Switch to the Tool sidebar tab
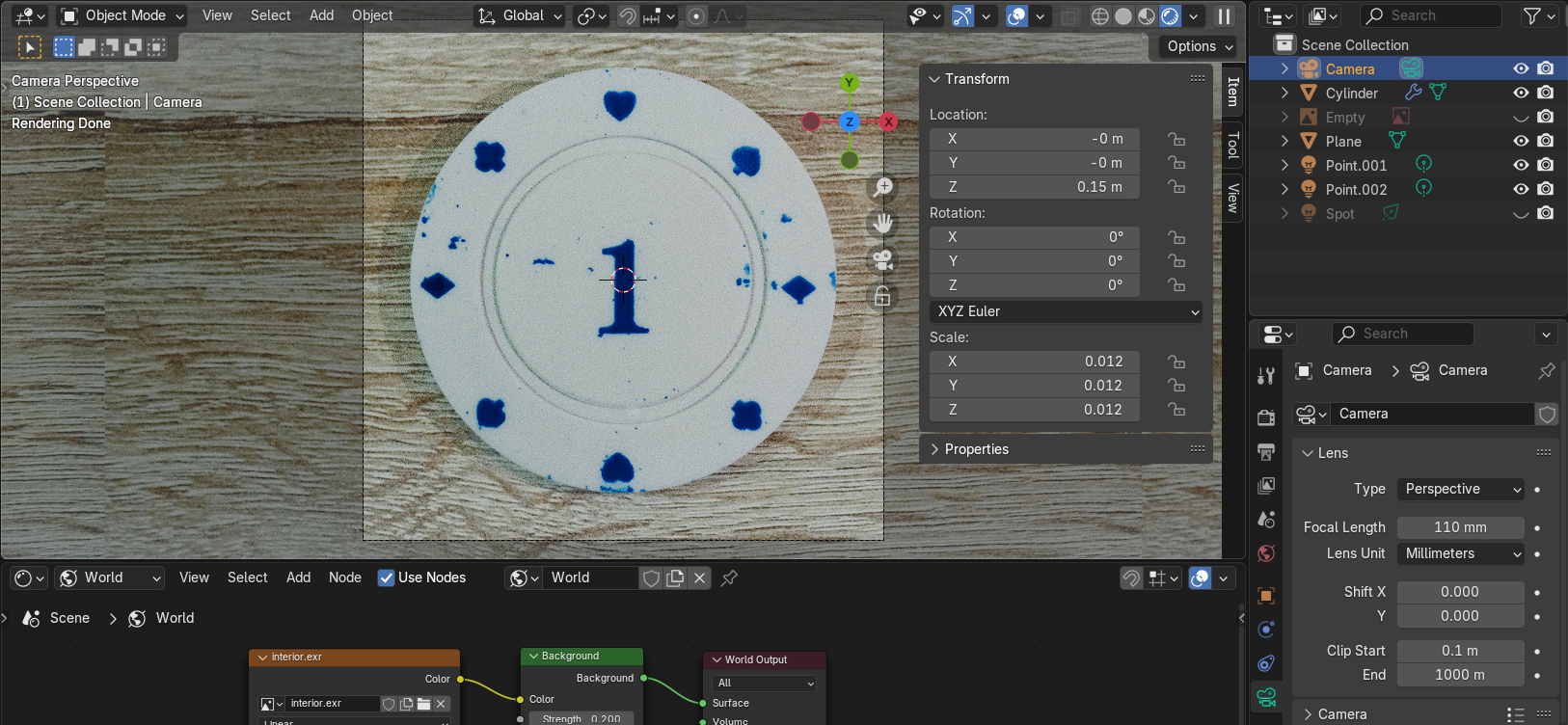This screenshot has height=725, width=1568. (1232, 146)
